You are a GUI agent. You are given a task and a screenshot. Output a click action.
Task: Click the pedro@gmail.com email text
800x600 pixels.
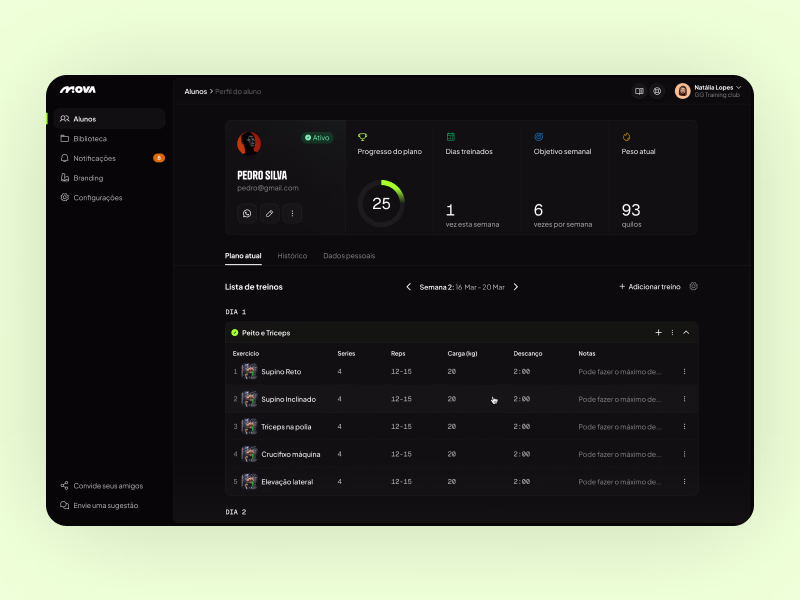coord(268,188)
